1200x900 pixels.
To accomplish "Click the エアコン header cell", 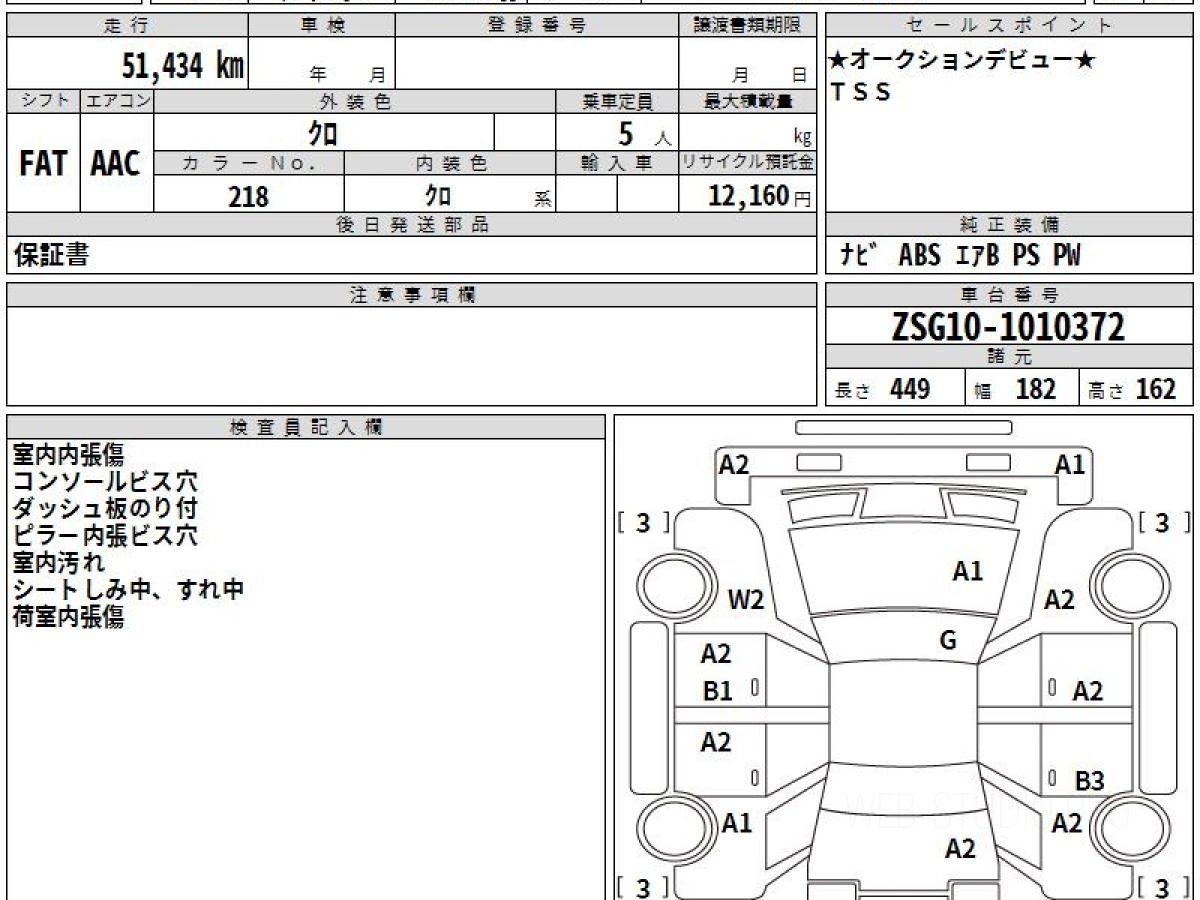I will coord(117,101).
